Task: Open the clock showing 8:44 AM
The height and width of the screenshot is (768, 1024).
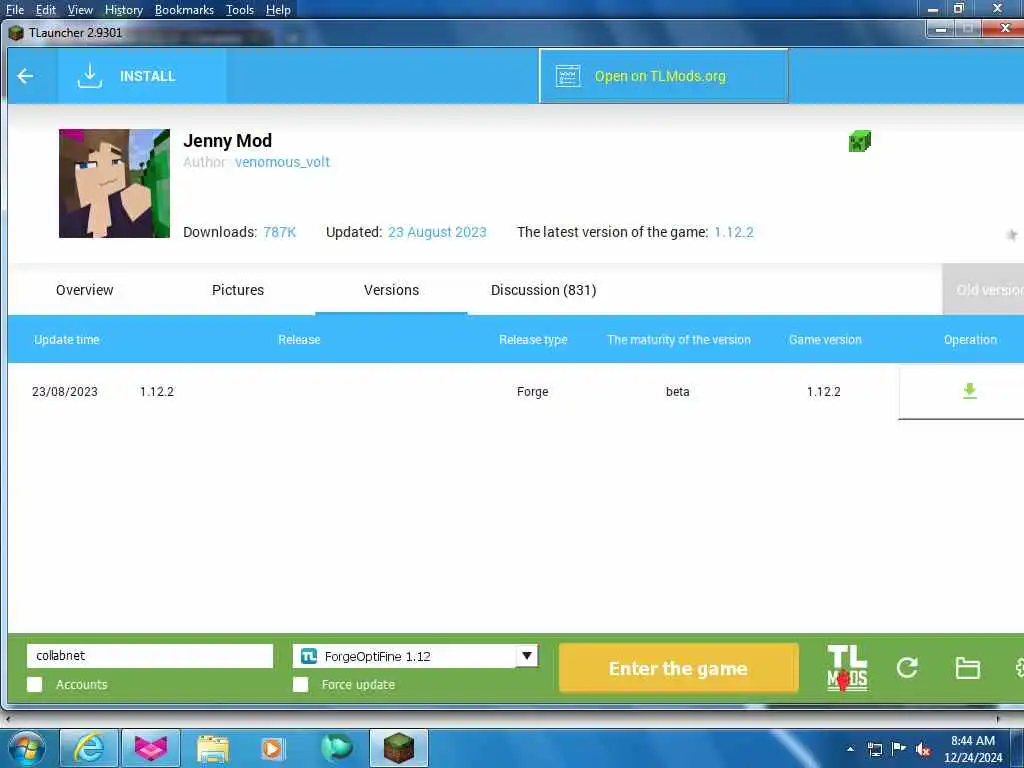Action: coord(972,748)
